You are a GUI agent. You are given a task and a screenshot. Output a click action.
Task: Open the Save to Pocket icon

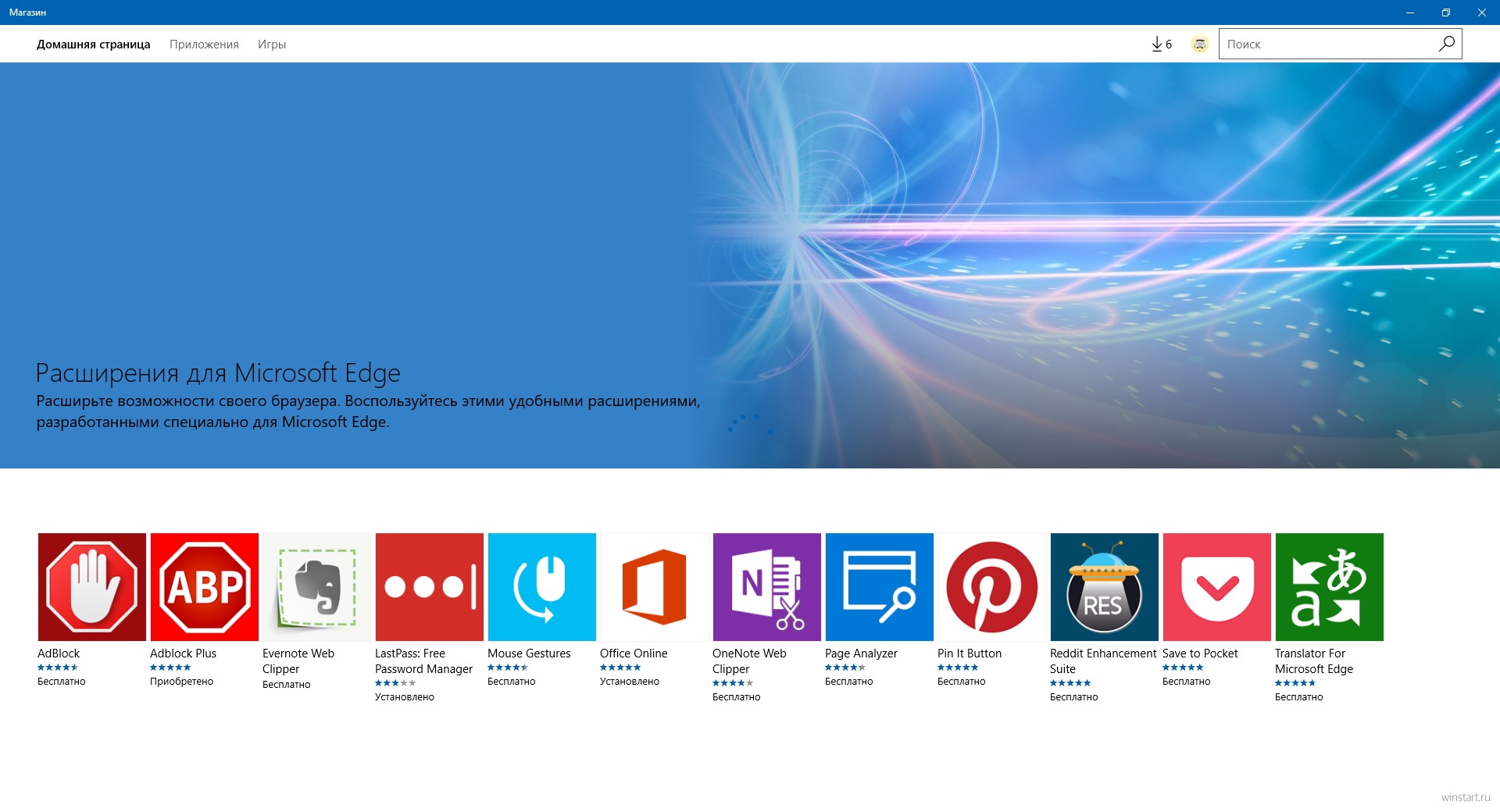coord(1216,587)
